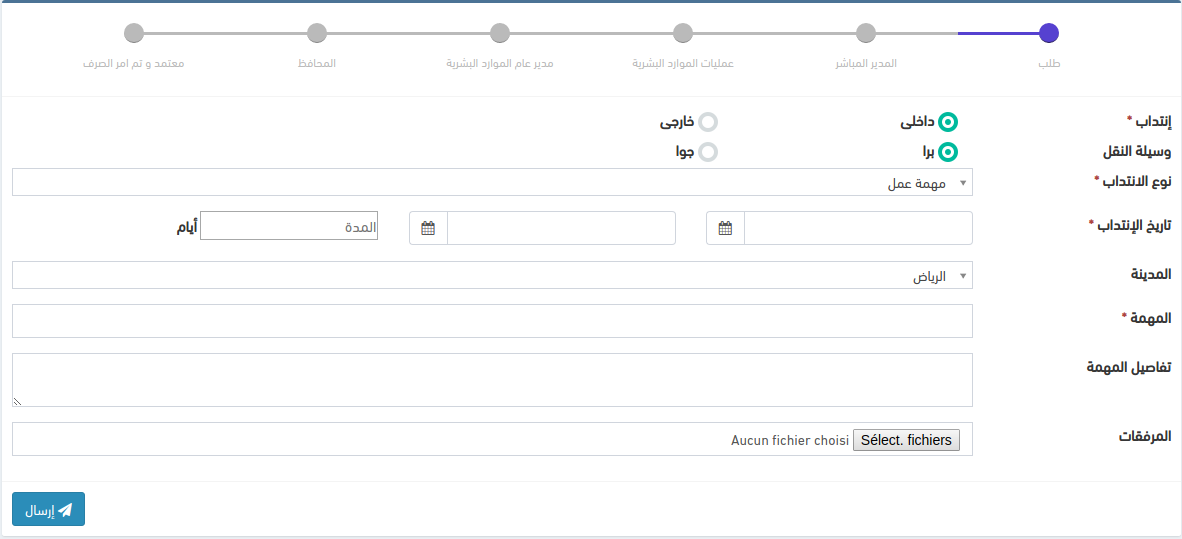Choose جوا as transport method
Image resolution: width=1182 pixels, height=539 pixels.
[x=708, y=152]
